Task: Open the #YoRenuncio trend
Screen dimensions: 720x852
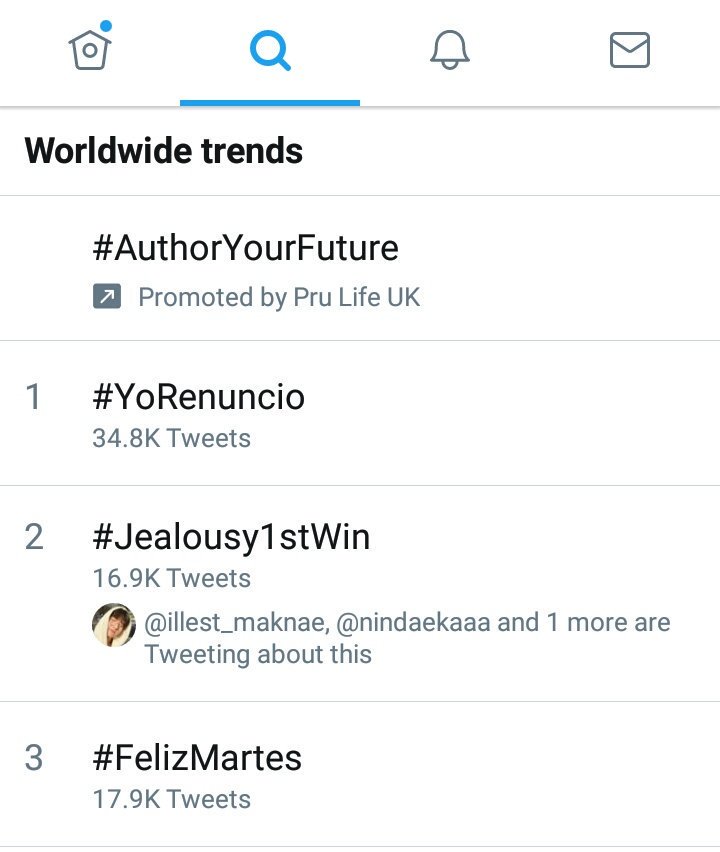Action: (x=198, y=397)
